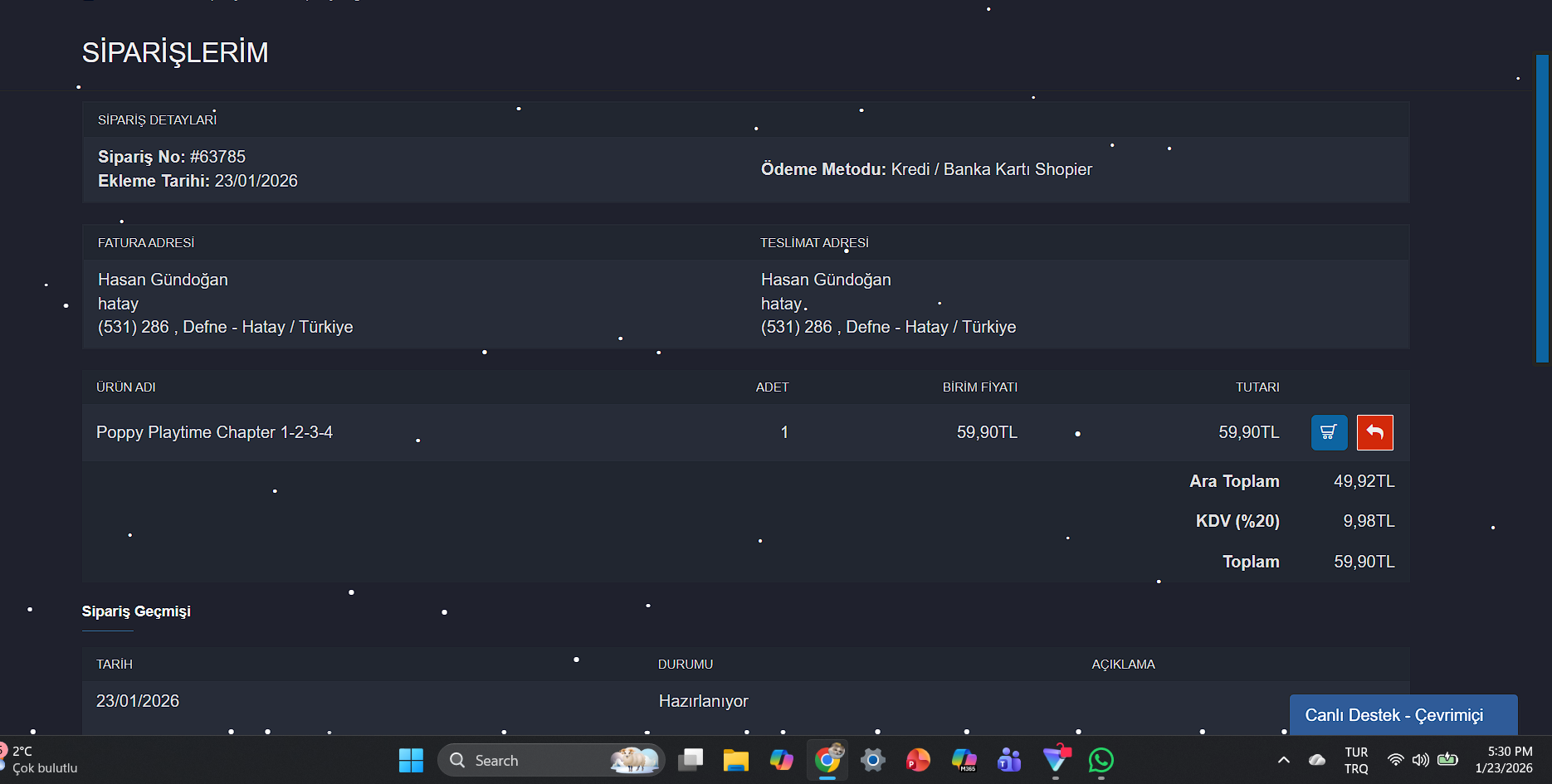The width and height of the screenshot is (1552, 784).
Task: Open Wi-Fi network settings icon
Action: (1396, 760)
